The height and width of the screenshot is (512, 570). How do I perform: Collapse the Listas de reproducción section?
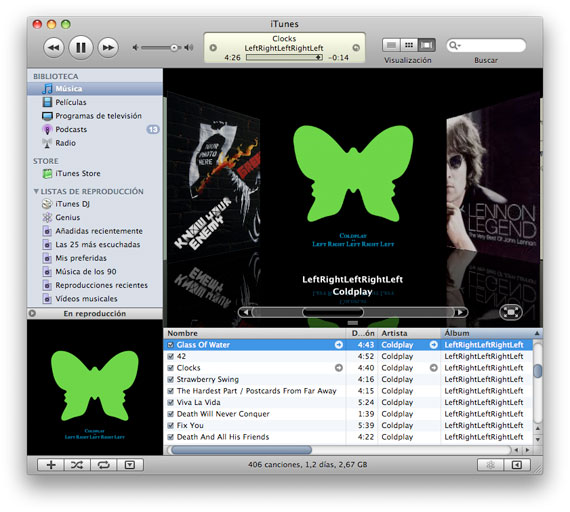click(x=36, y=191)
